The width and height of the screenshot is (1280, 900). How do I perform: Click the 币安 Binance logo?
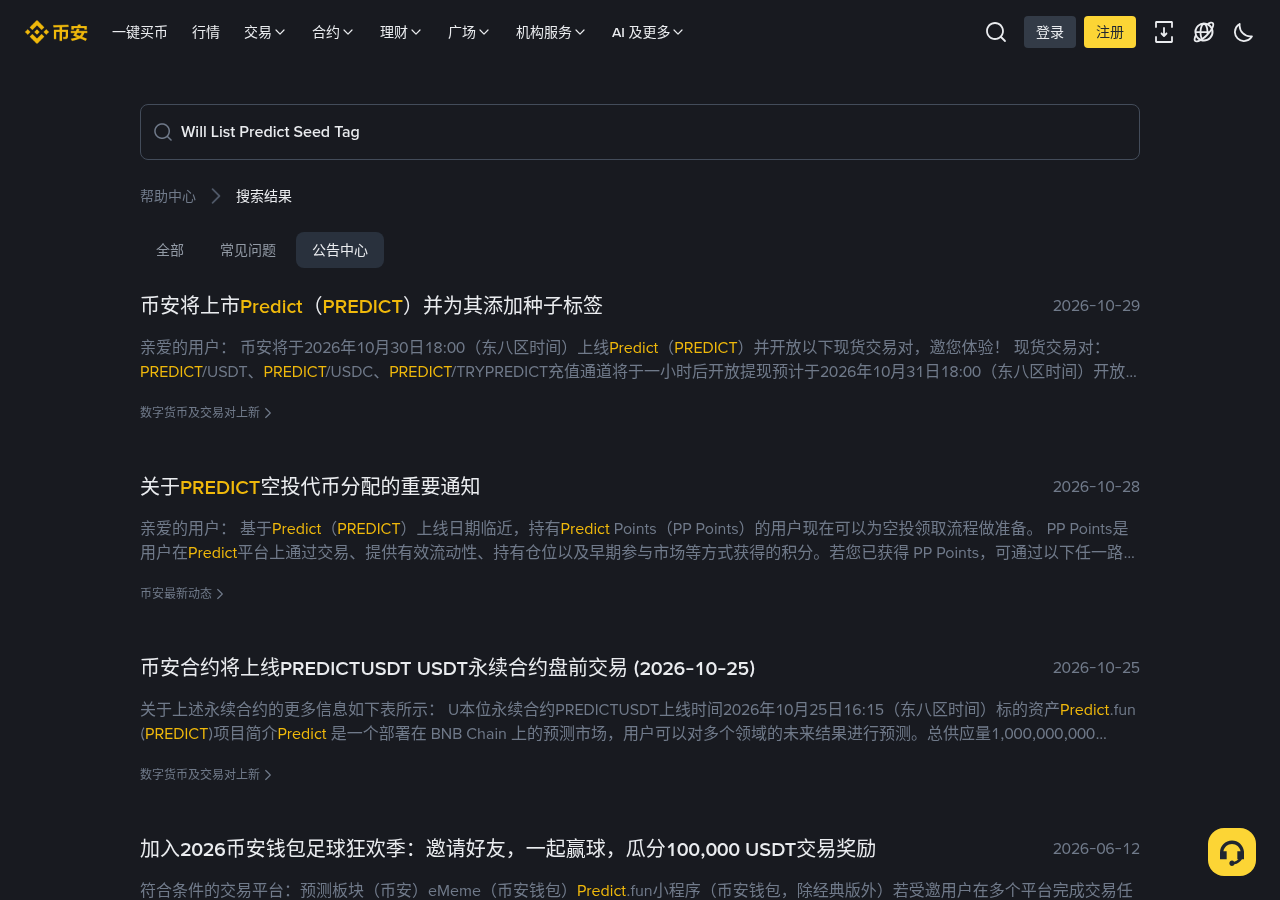pyautogui.click(x=56, y=32)
